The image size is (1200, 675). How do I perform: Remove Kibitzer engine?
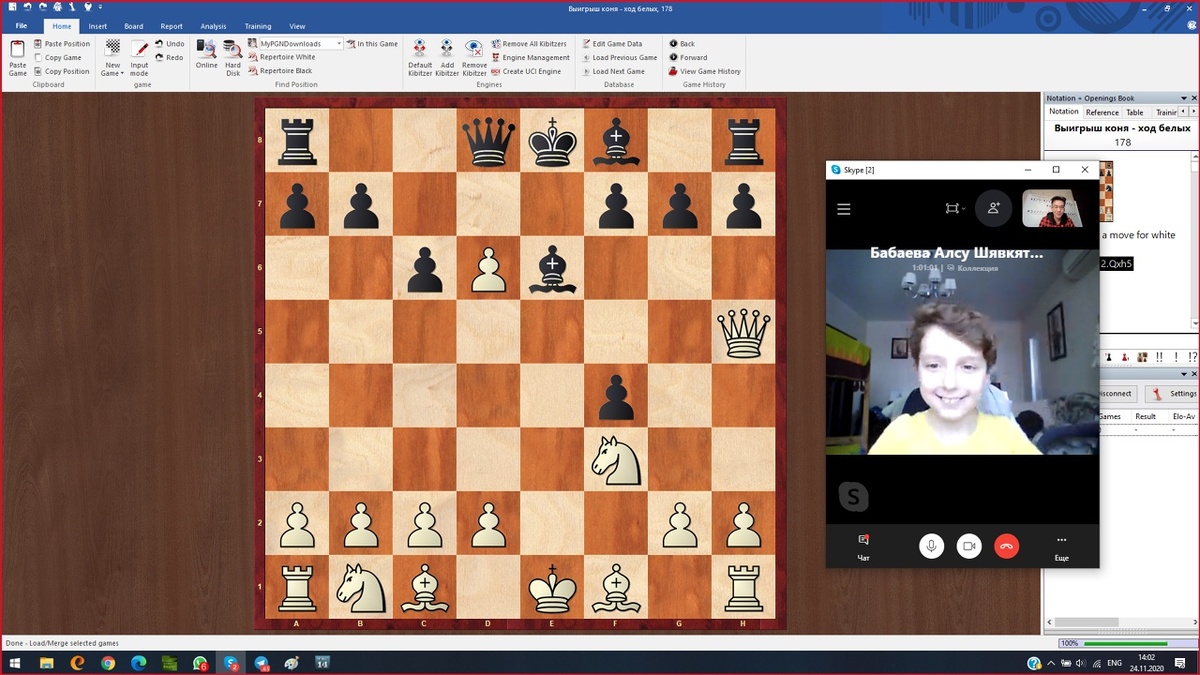pos(474,58)
